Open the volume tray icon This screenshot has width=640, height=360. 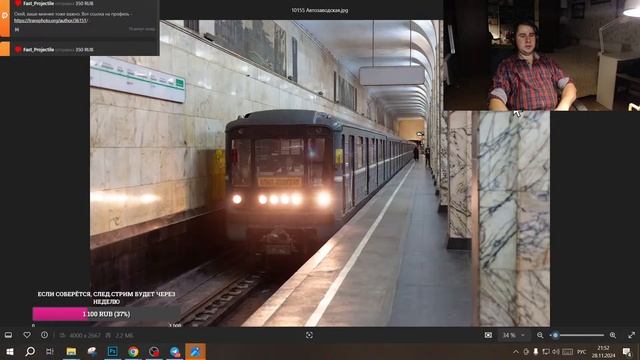pos(556,351)
